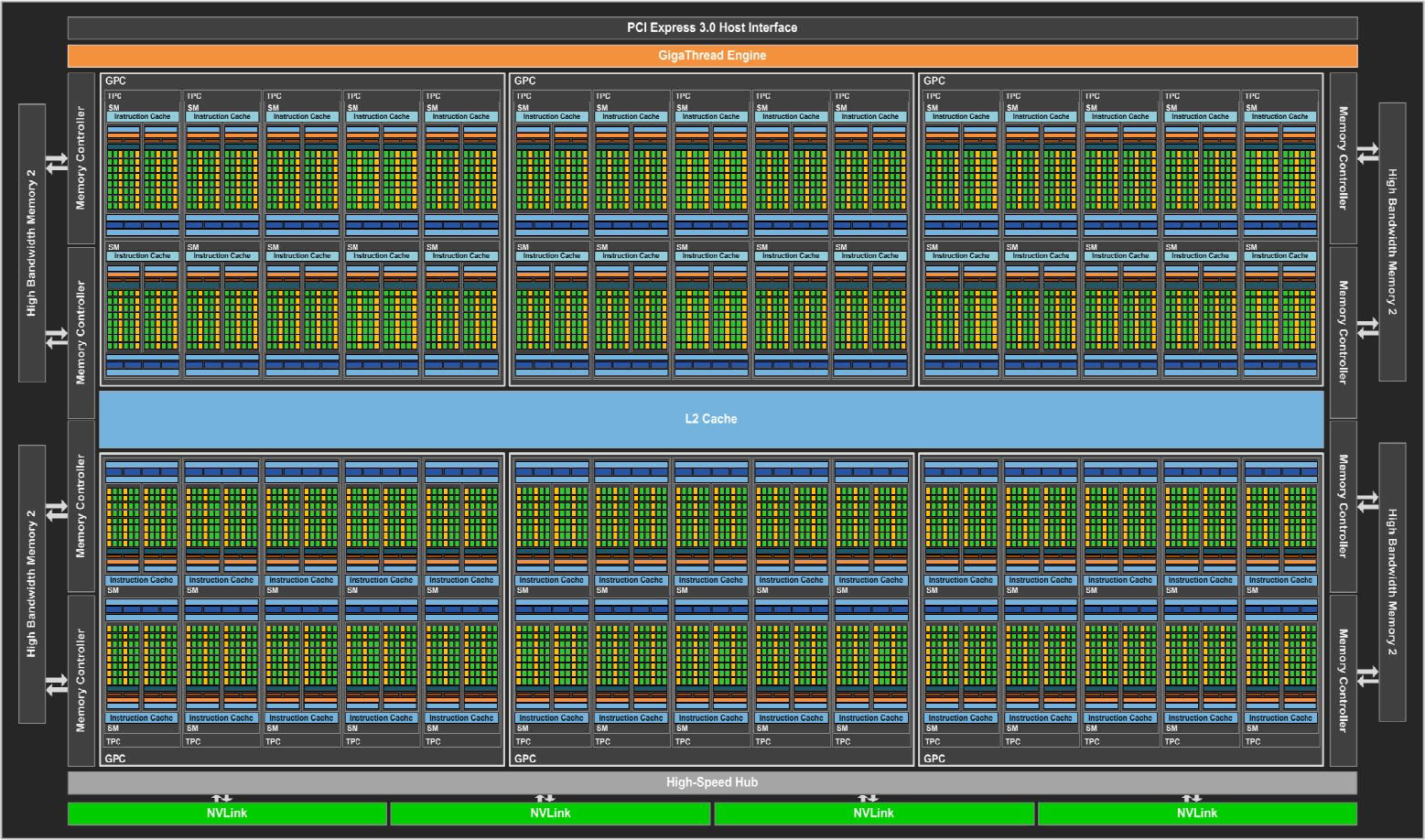The image size is (1425, 840).
Task: Click arrows icon beside bottommost right Memory Controller
Action: click(1367, 676)
